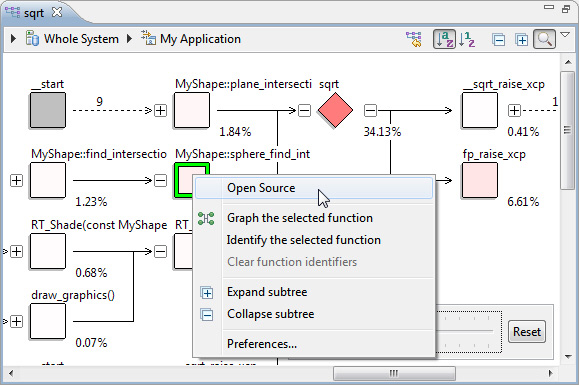Click the show caller tree history icon
This screenshot has width=579, height=385.
(414, 39)
